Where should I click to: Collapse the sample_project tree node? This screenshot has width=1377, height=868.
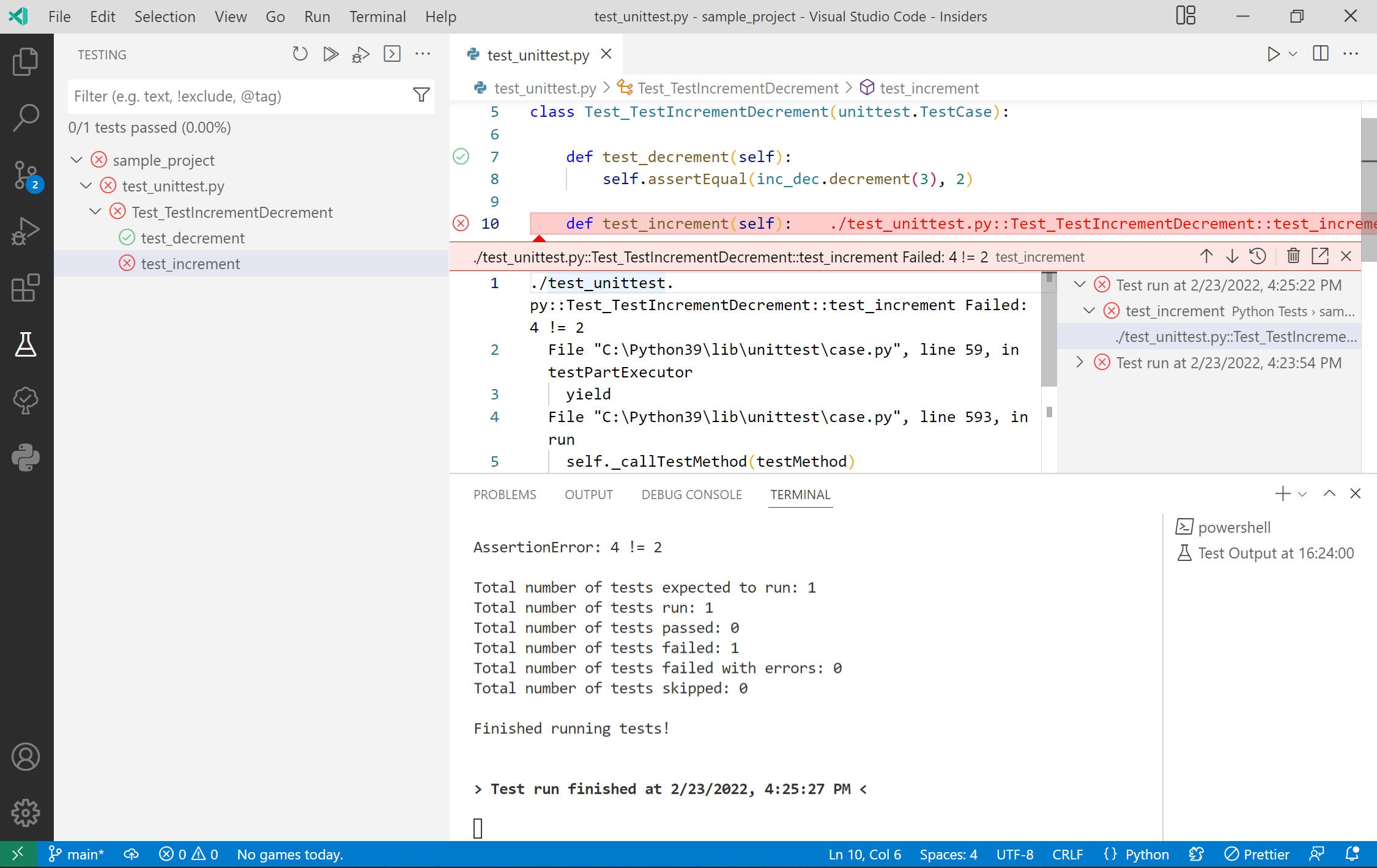pos(76,160)
